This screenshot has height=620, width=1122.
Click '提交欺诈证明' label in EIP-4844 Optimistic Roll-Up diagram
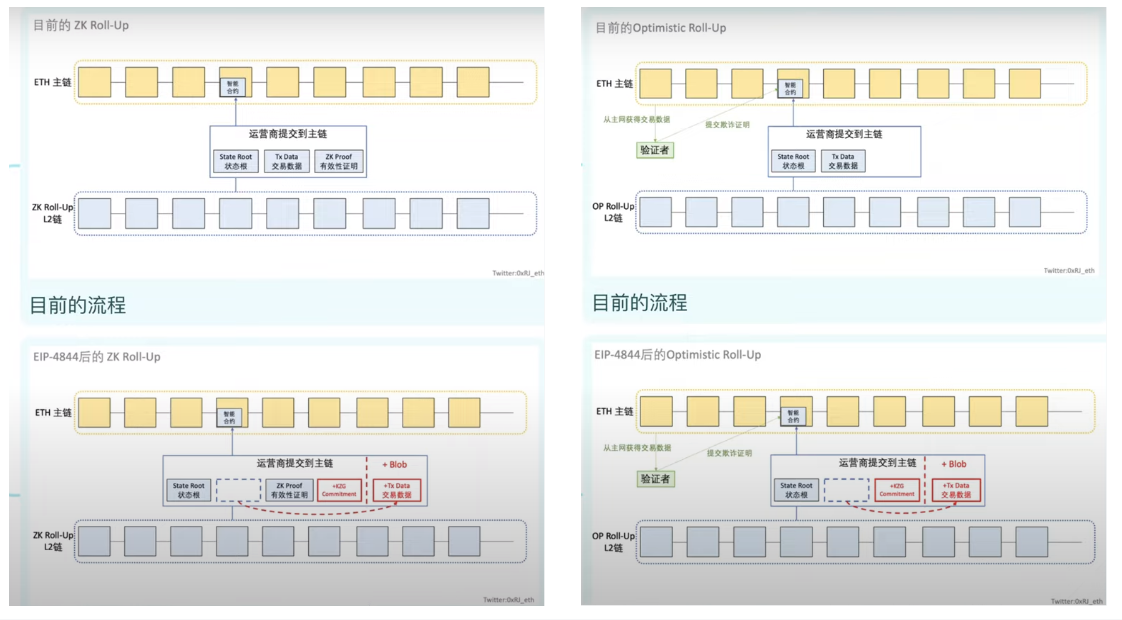(729, 453)
